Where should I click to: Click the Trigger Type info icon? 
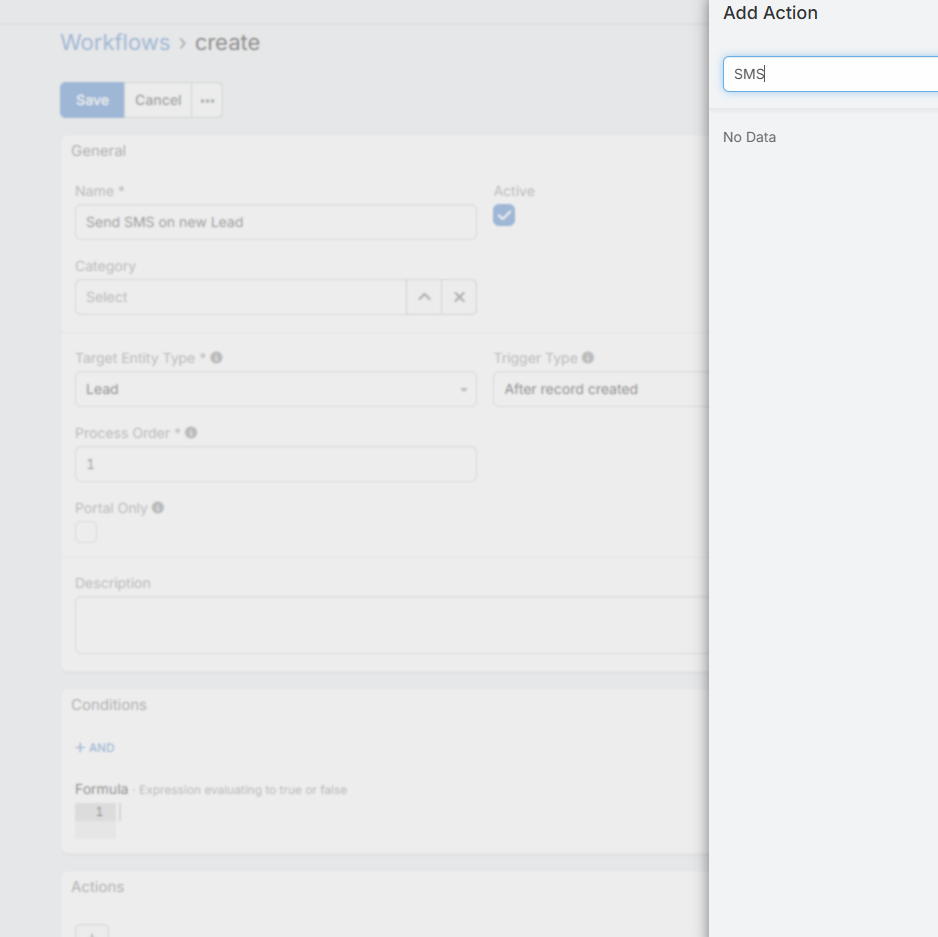click(588, 357)
